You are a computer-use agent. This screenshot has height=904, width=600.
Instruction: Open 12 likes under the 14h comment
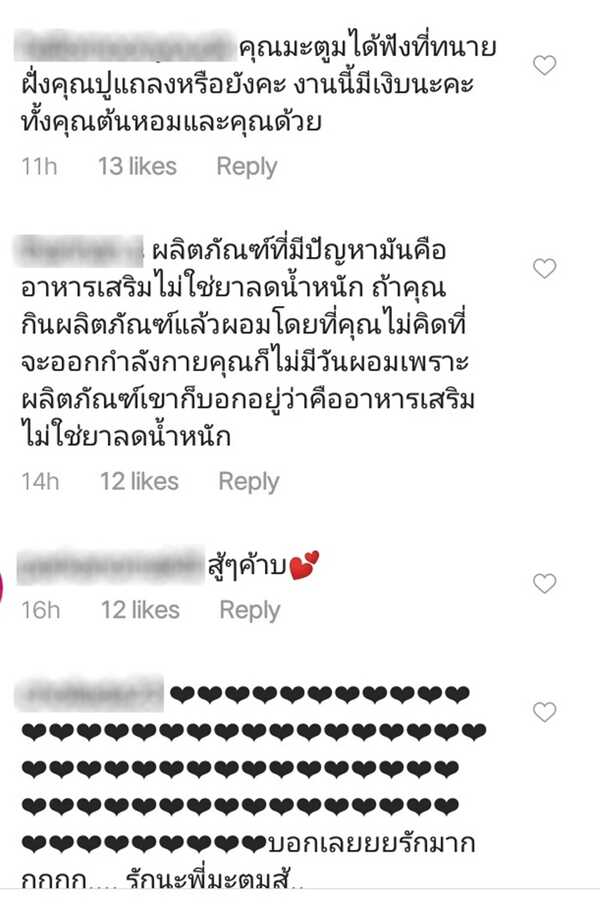[139, 481]
